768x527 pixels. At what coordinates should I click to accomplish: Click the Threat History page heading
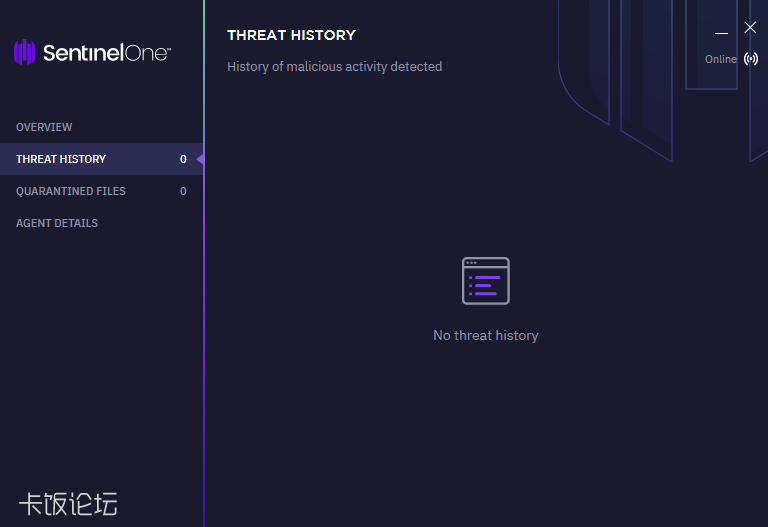point(291,35)
